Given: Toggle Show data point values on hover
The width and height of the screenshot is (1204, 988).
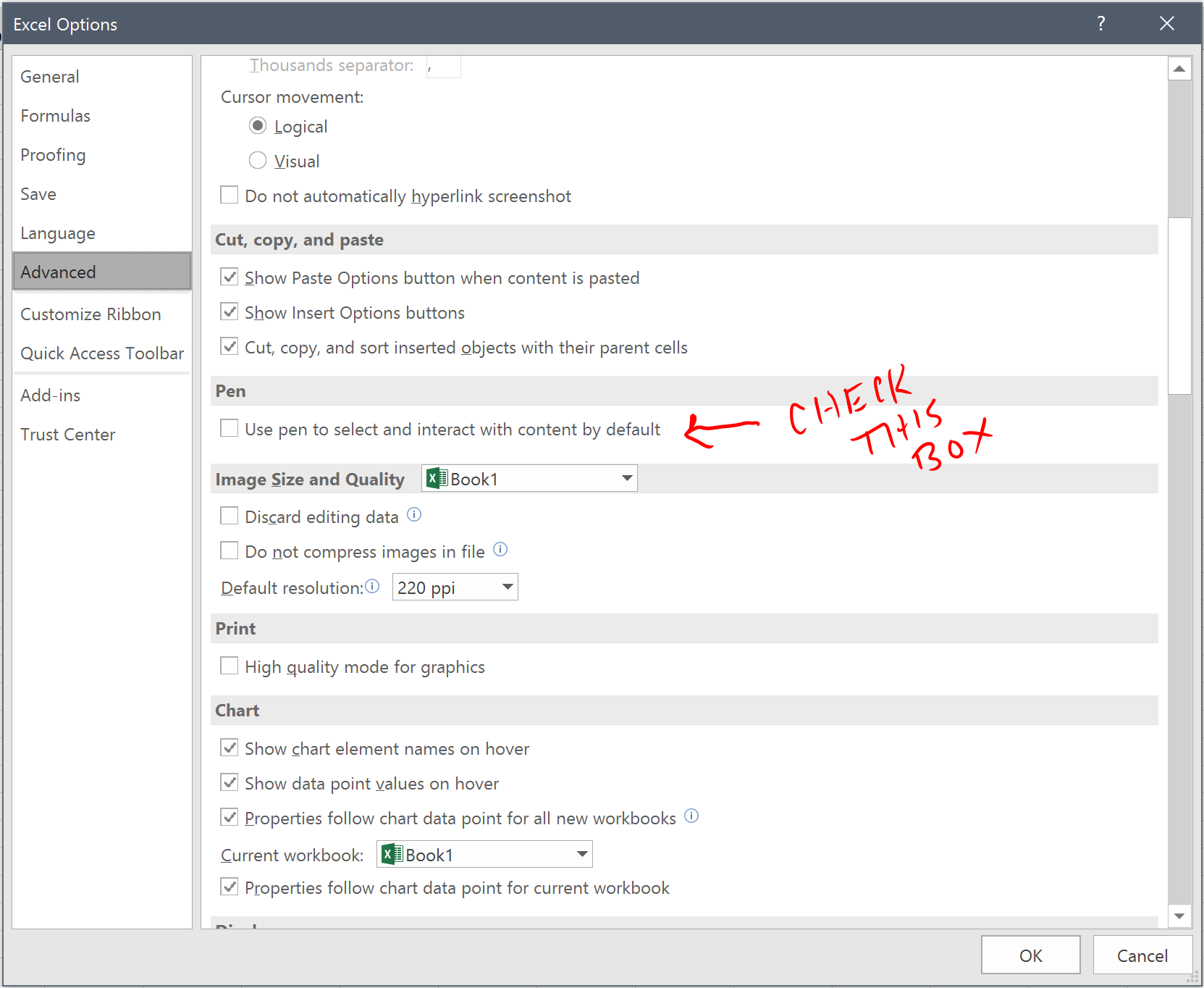Looking at the screenshot, I should [x=230, y=782].
